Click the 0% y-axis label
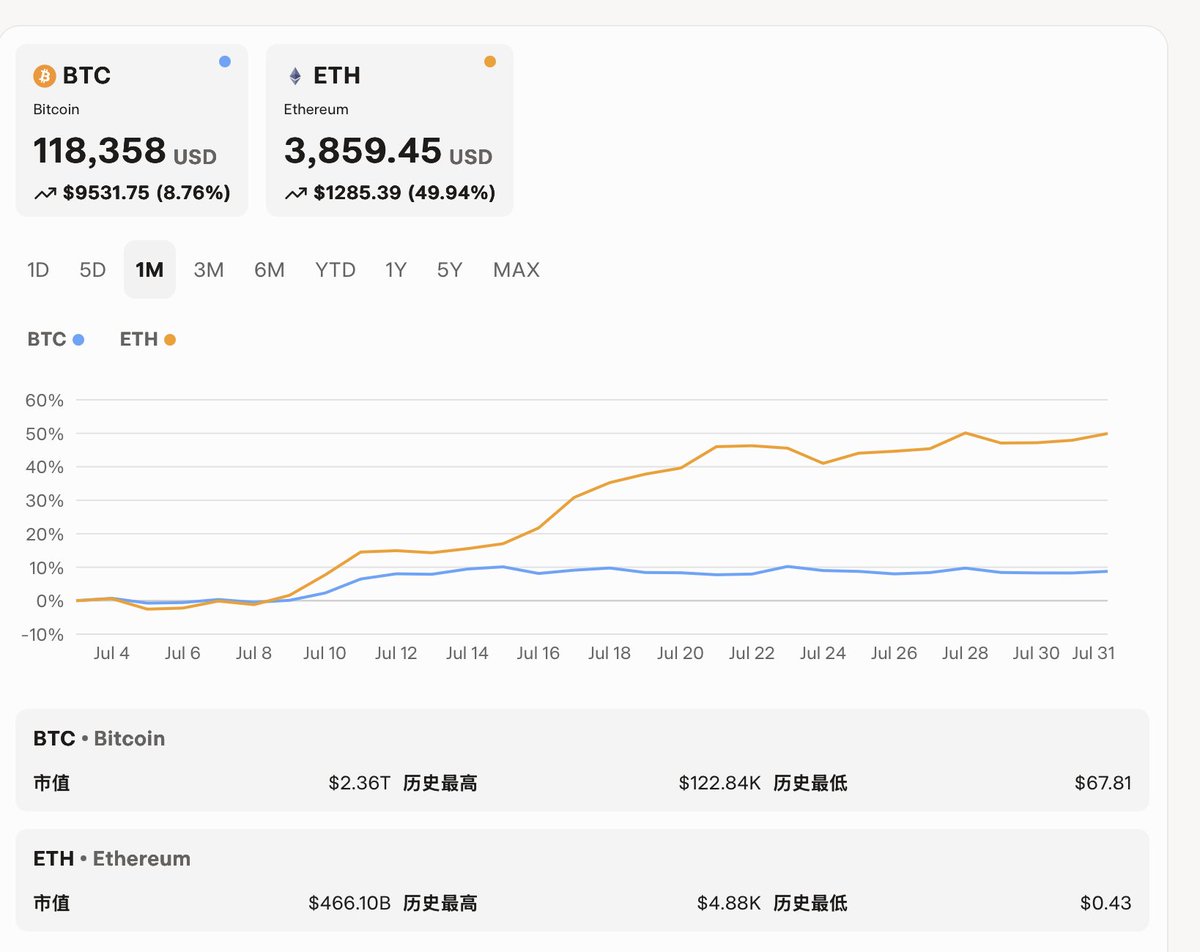This screenshot has width=1200, height=952. (49, 601)
